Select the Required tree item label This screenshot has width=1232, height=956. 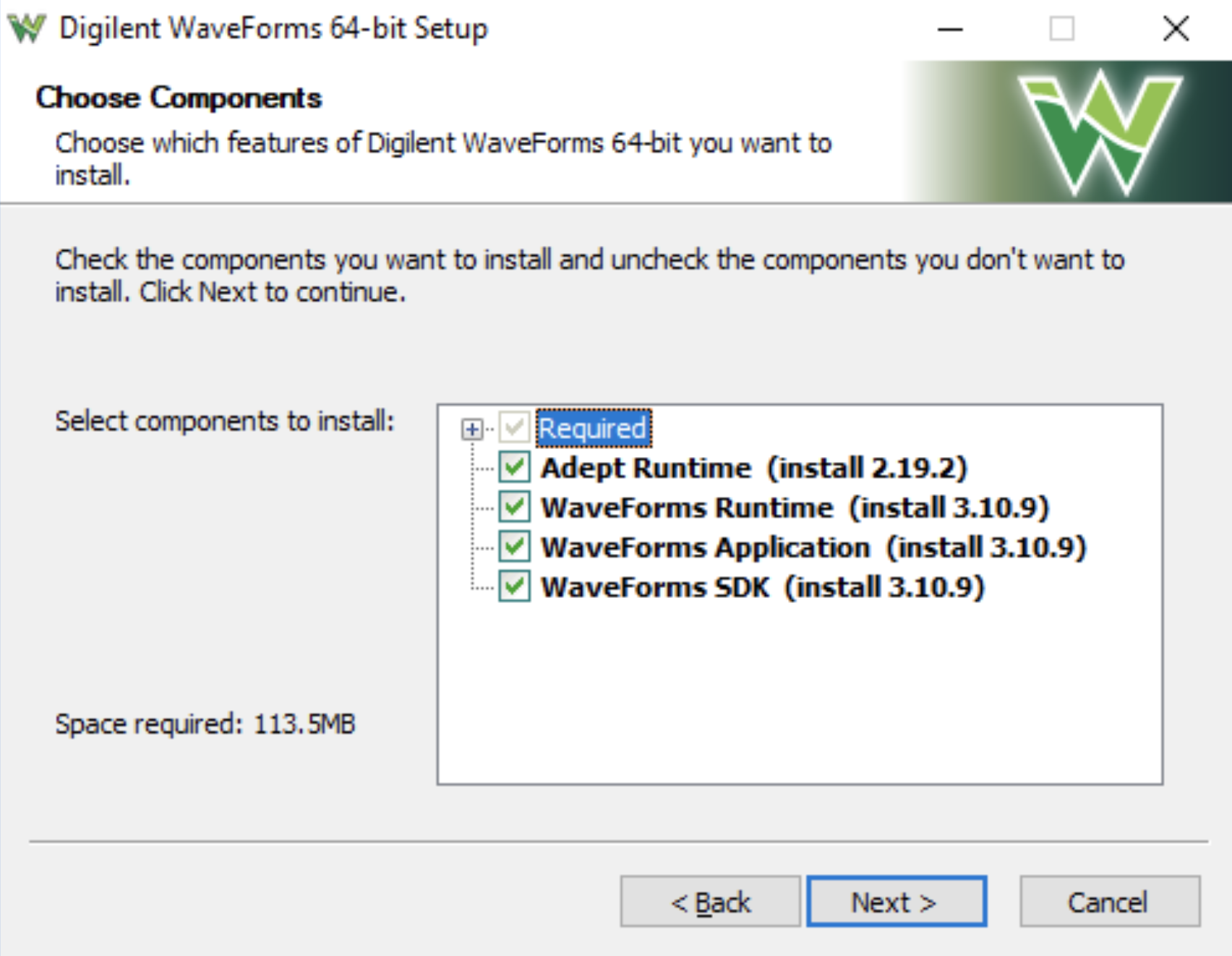pos(593,429)
